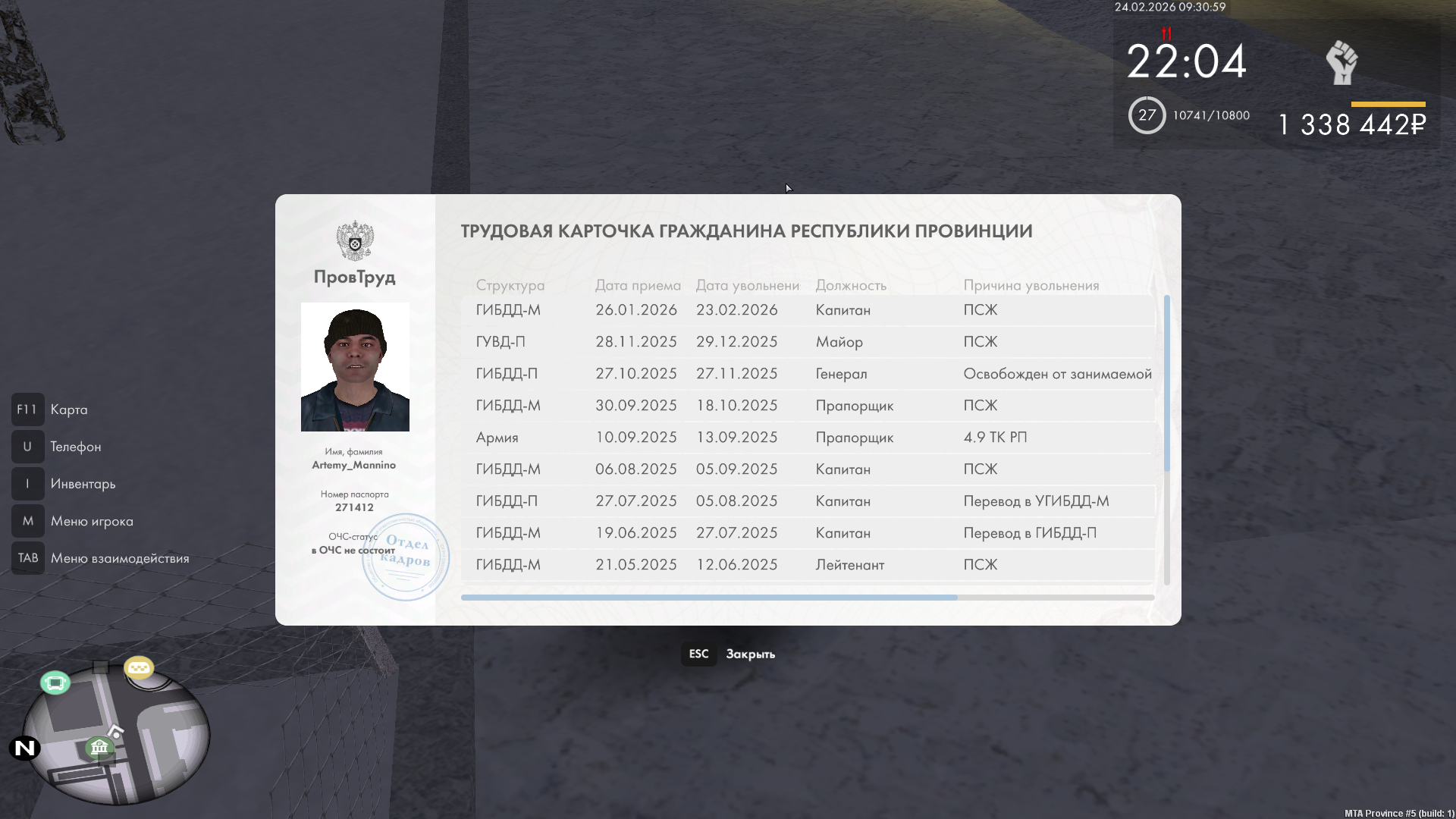Click the Отдел кадров stamp
The image size is (1456, 819).
pos(406,557)
